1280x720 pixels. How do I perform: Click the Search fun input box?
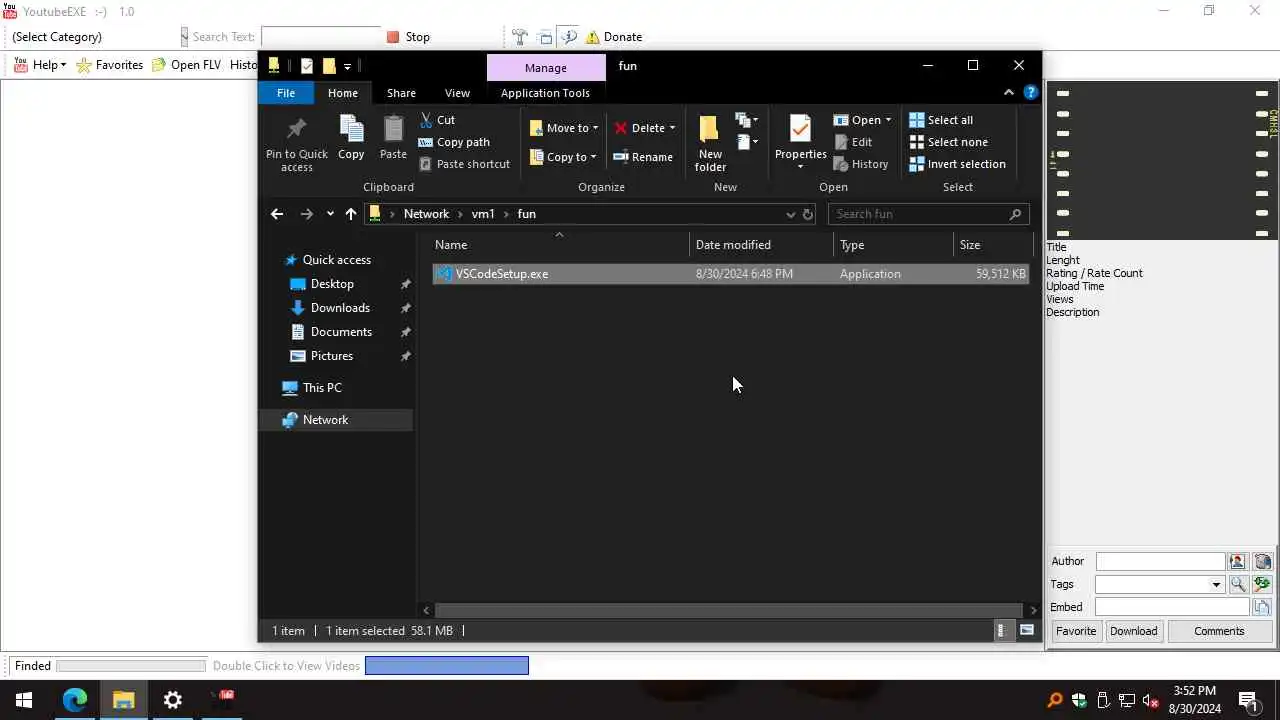[920, 214]
